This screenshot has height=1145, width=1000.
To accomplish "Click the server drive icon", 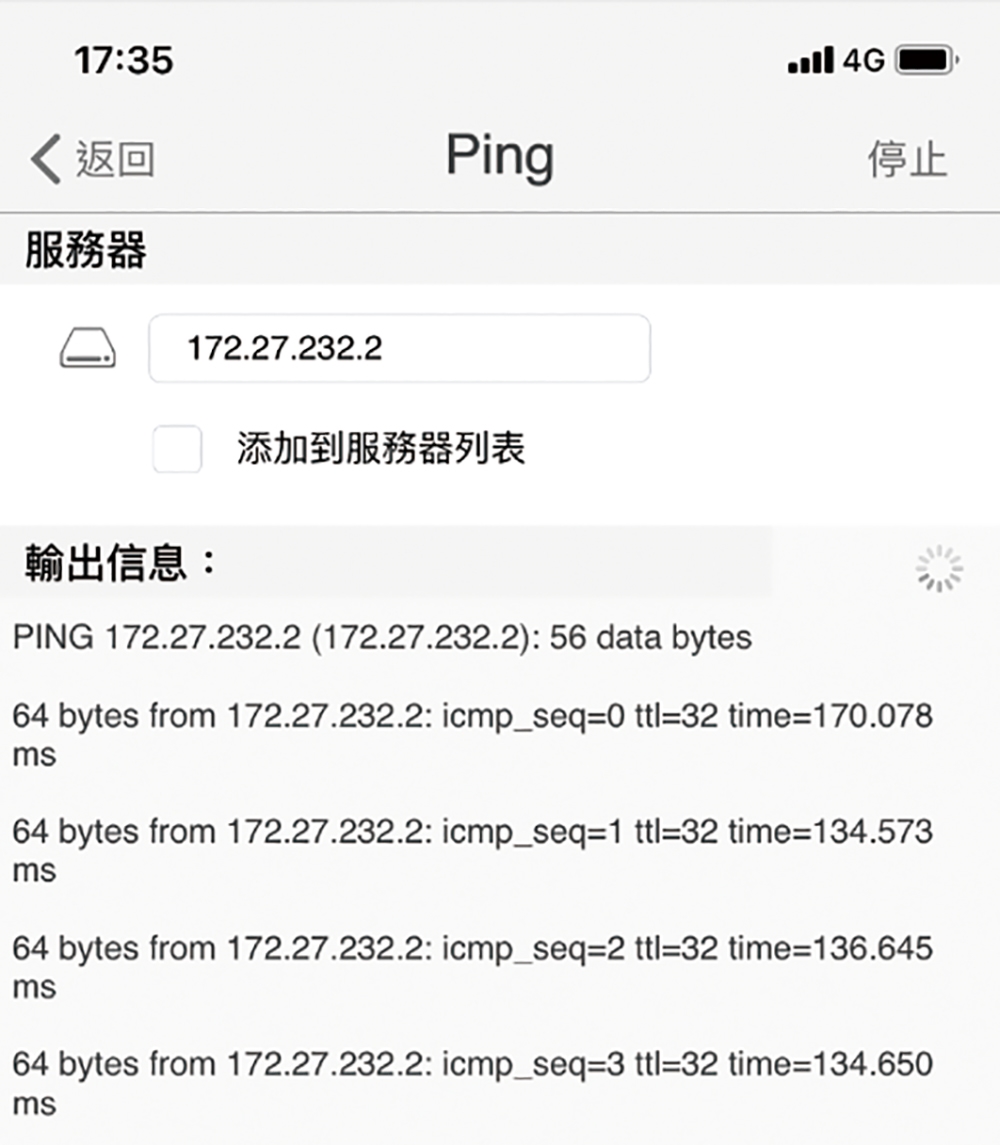I will click(88, 348).
